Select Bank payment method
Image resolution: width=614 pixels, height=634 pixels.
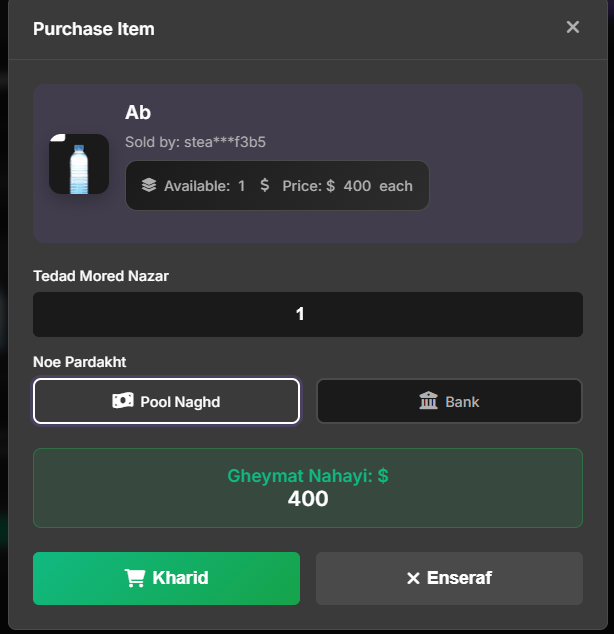[x=449, y=401]
